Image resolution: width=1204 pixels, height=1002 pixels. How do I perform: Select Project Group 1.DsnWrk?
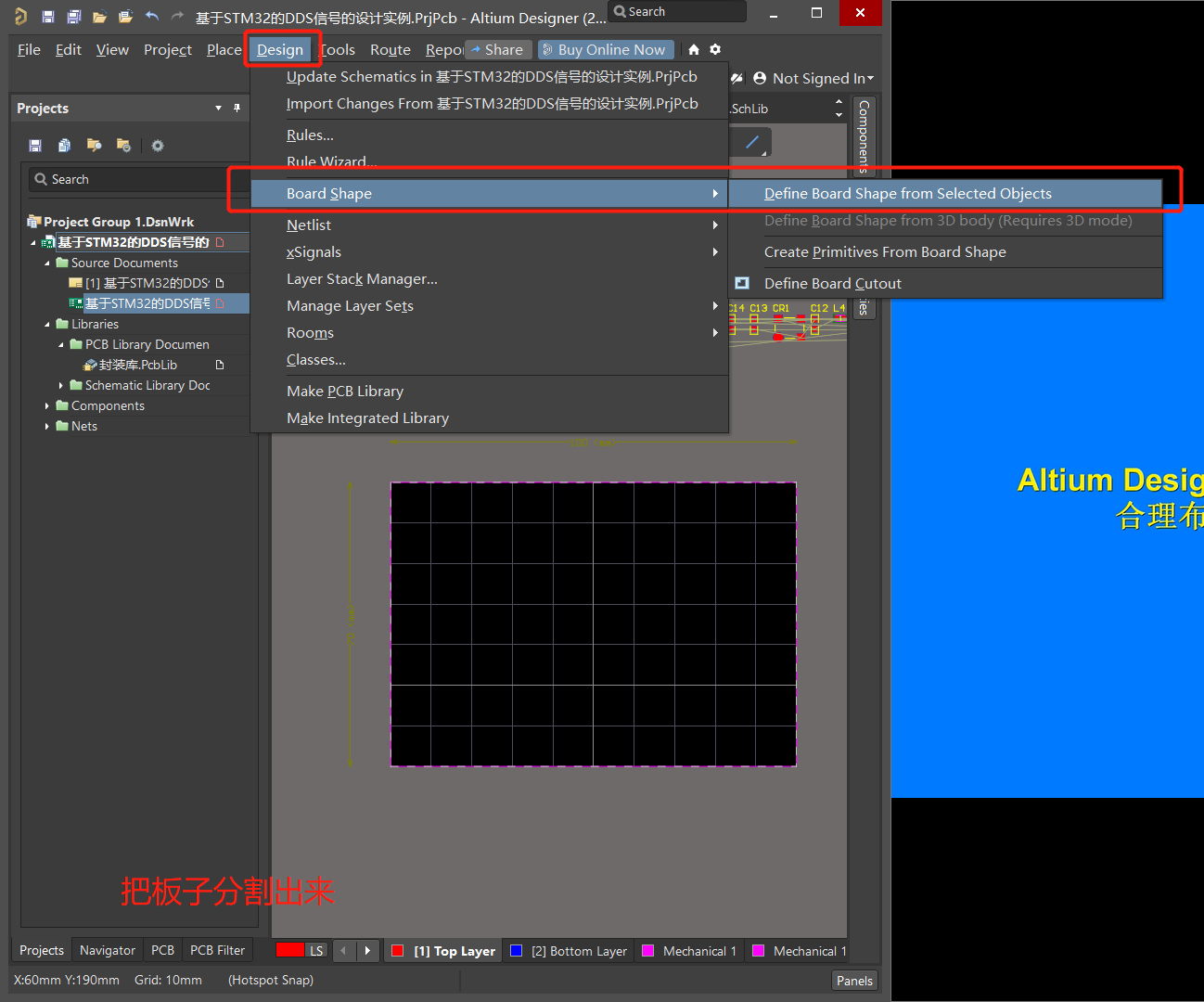click(119, 222)
